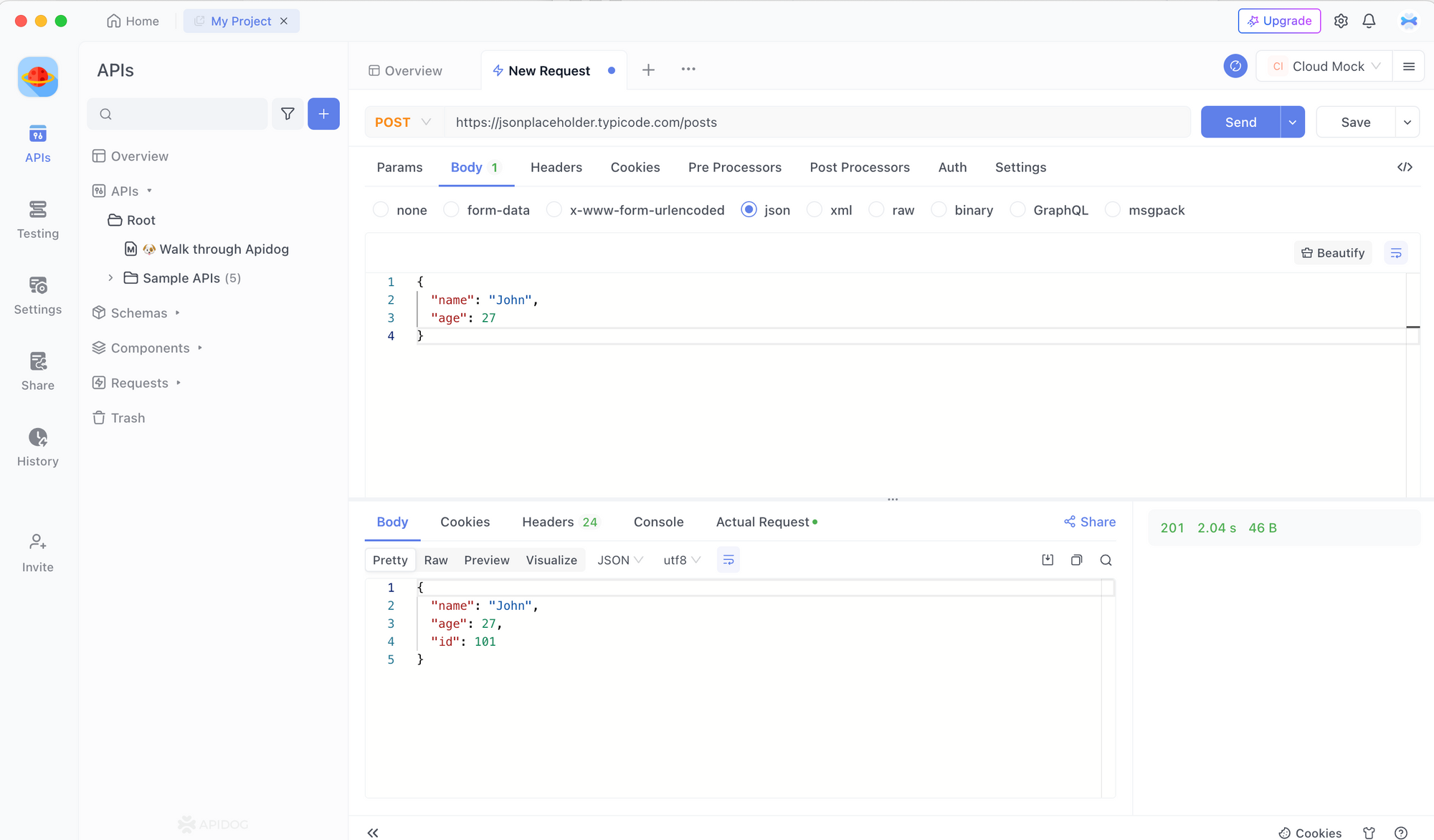This screenshot has width=1434, height=840.
Task: Click the APIs search input field
Action: point(177,114)
